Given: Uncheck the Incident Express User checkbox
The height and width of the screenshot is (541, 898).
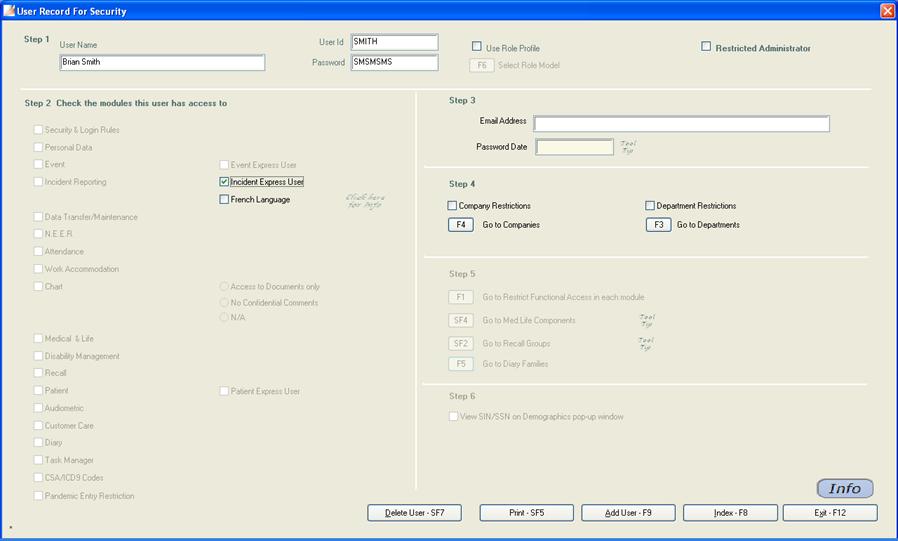Looking at the screenshot, I should pyautogui.click(x=224, y=182).
